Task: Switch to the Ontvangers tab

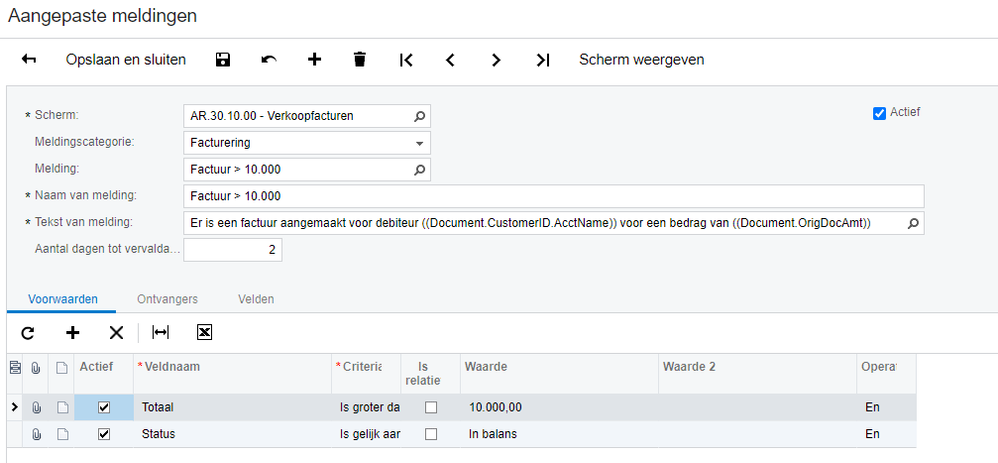Action: click(167, 299)
